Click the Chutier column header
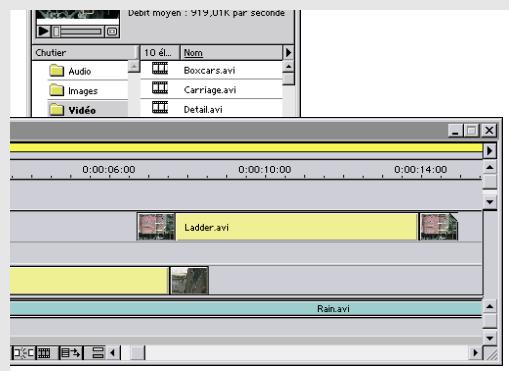The image size is (509, 371). (85, 53)
